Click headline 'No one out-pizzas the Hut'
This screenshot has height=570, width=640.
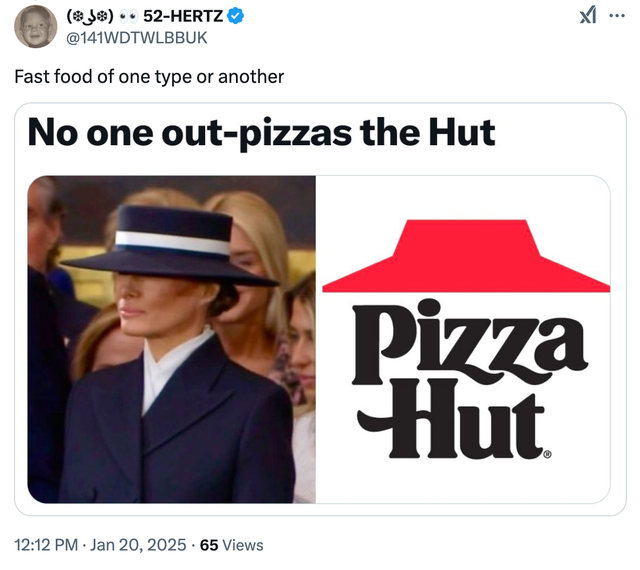click(x=261, y=132)
